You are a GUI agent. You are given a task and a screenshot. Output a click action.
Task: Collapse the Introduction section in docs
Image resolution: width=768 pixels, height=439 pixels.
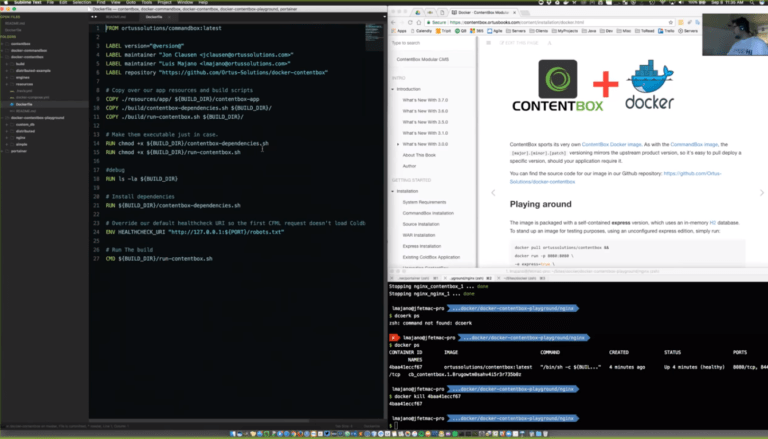pyautogui.click(x=393, y=89)
